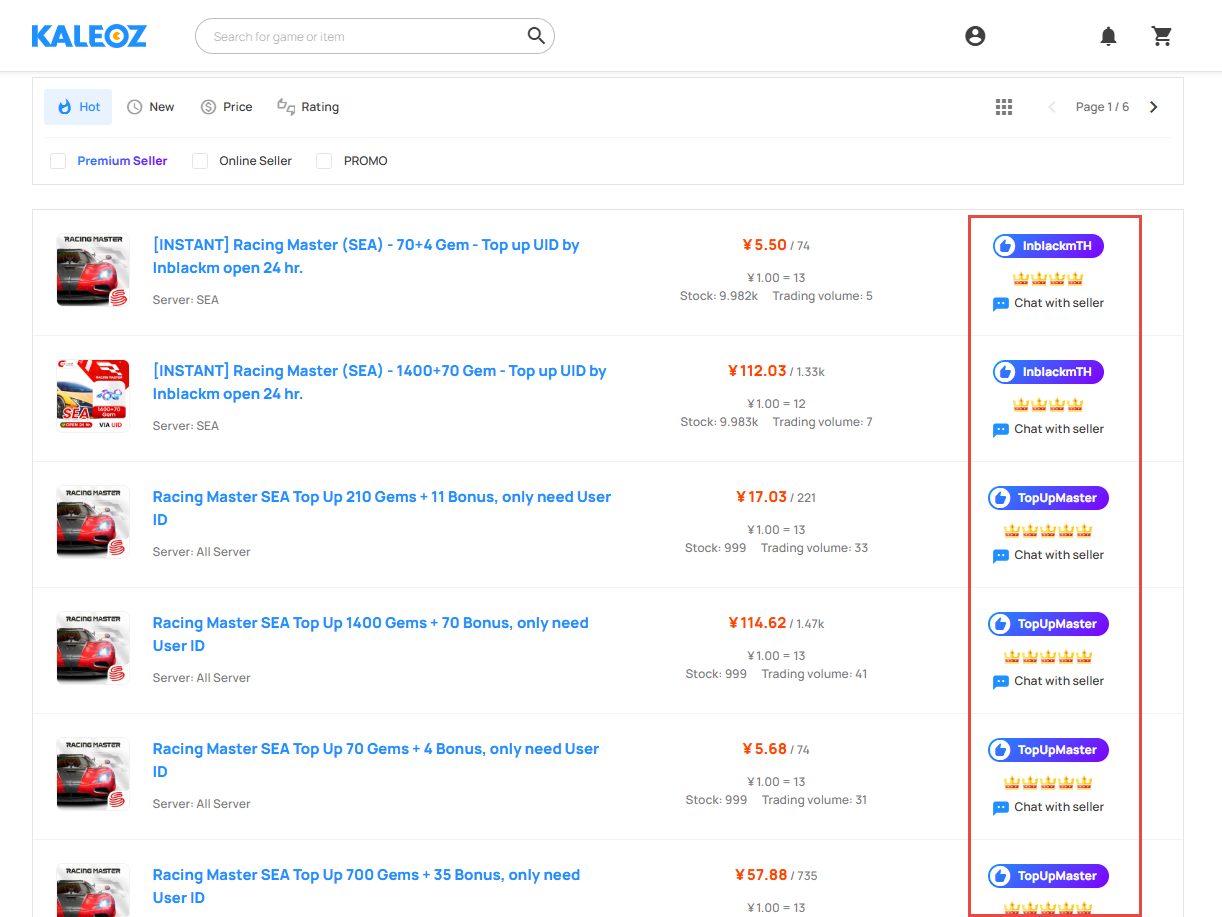Image resolution: width=1222 pixels, height=917 pixels.
Task: Click 'Trading volume: 41' text
Action: click(814, 674)
